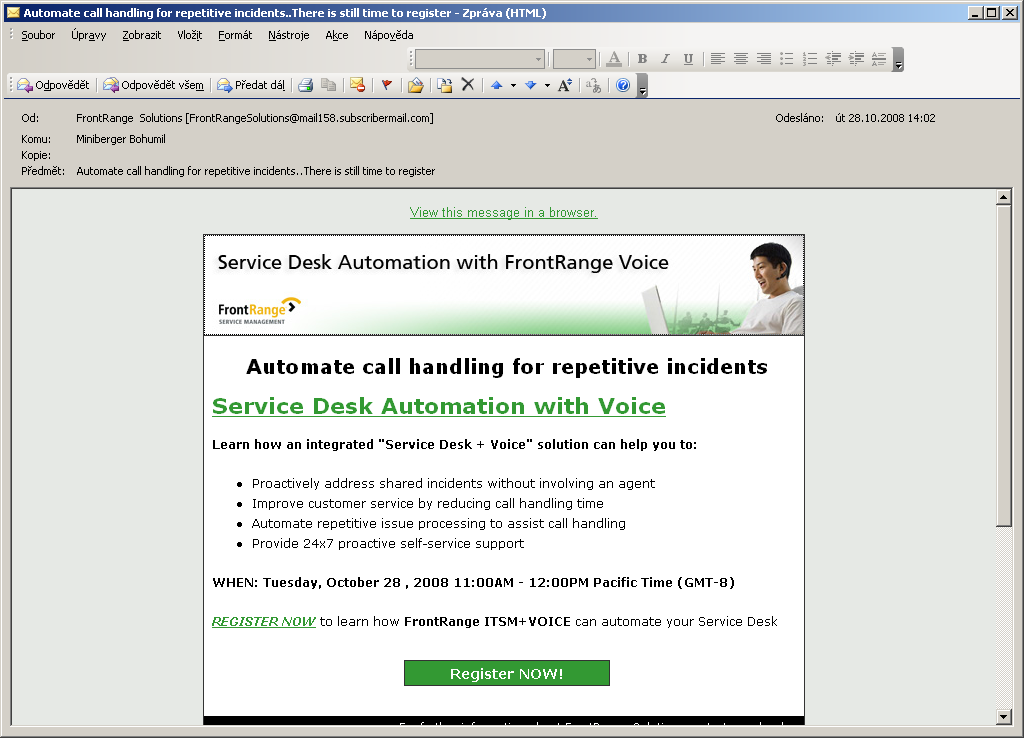Click the envelope icon in title bar

pyautogui.click(x=13, y=12)
